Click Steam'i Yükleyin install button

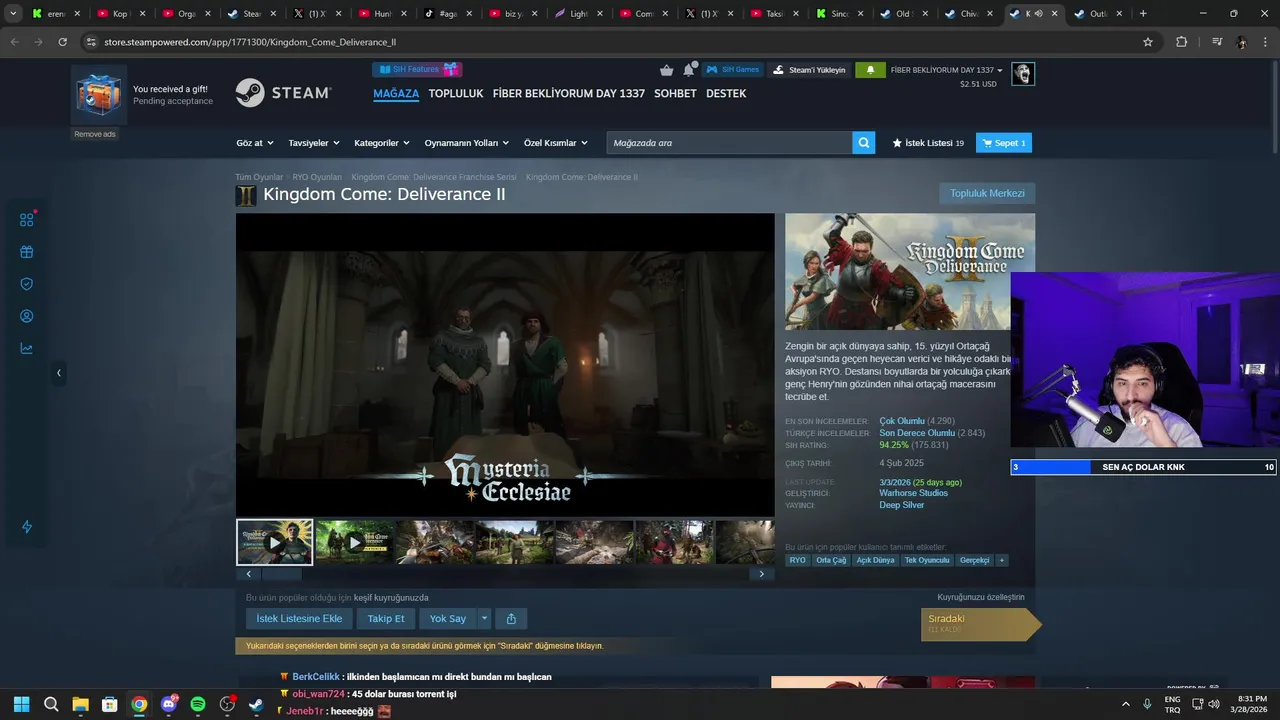coord(809,70)
